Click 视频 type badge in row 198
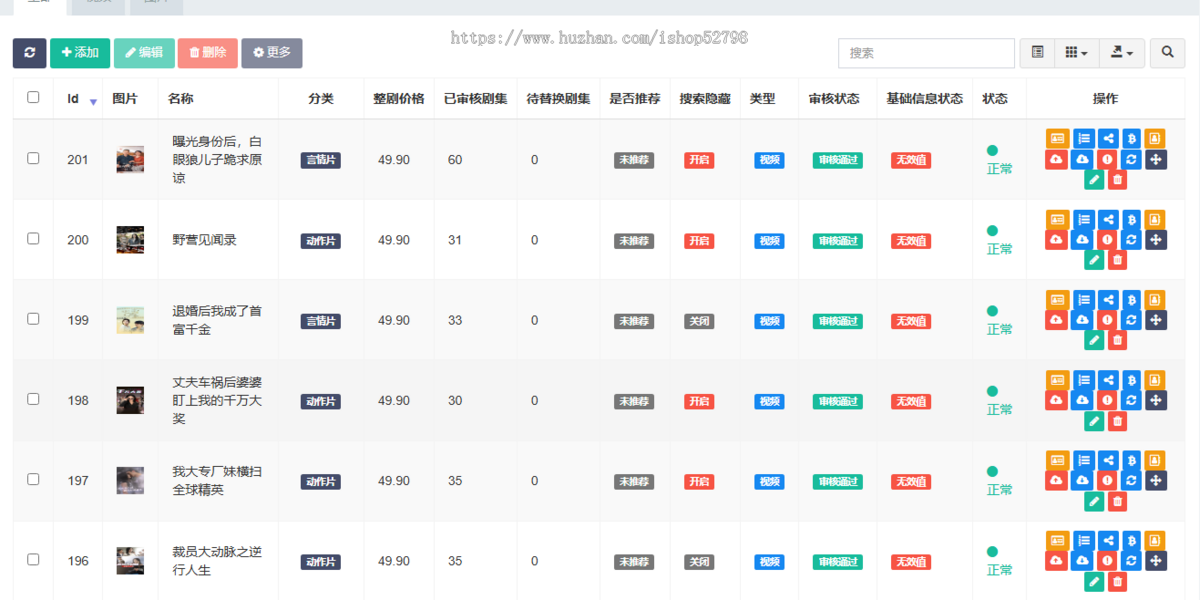 coord(769,401)
